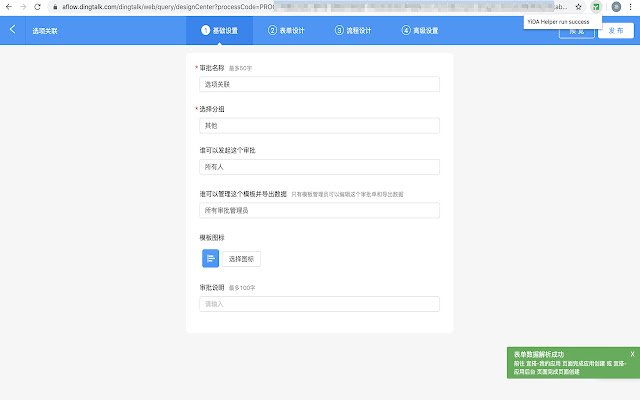Open the 选择分组 field showing 其他
Viewport: 640px width, 400px height.
pyautogui.click(x=320, y=126)
